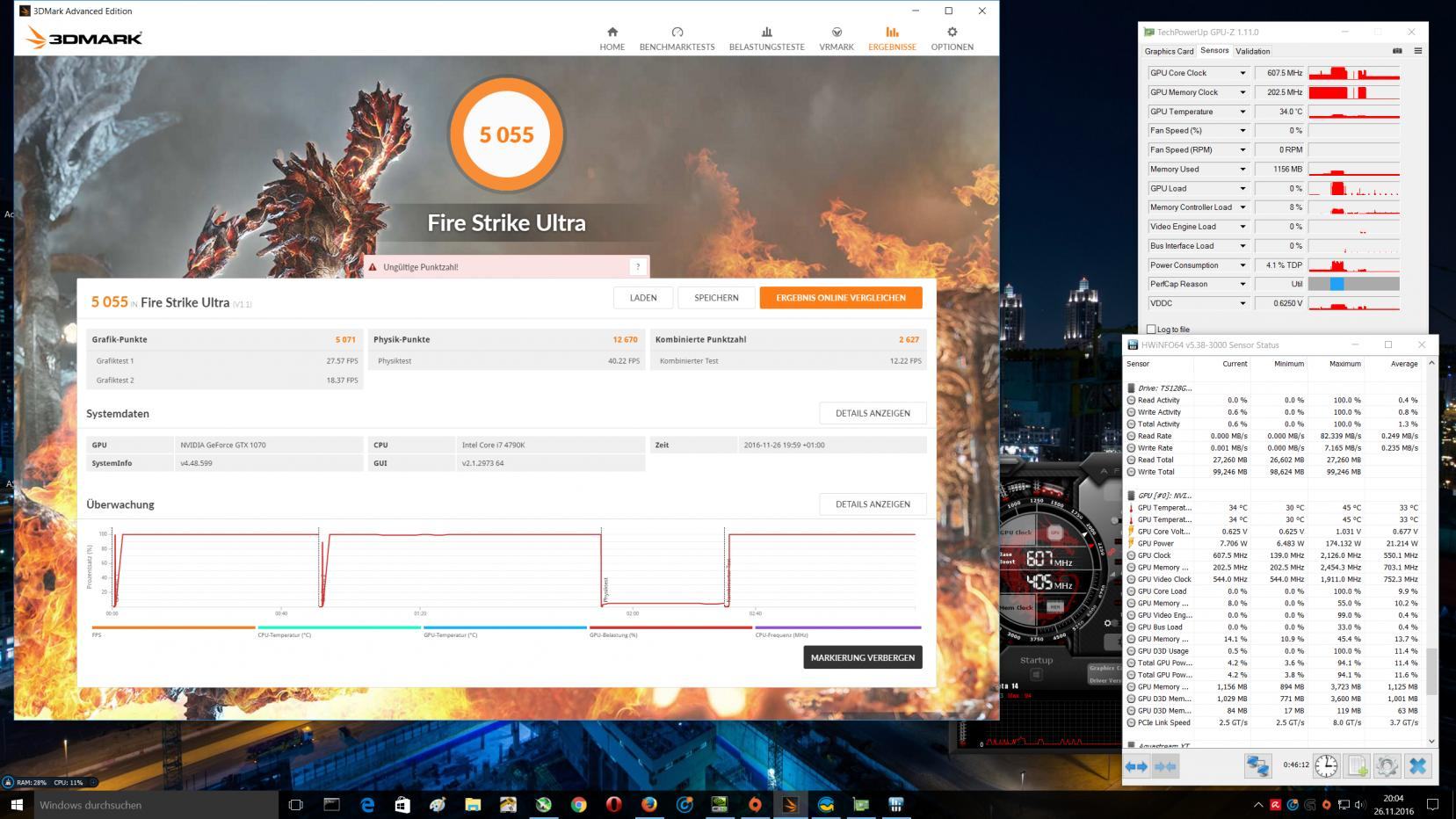Open Opera browser from taskbar

click(614, 804)
